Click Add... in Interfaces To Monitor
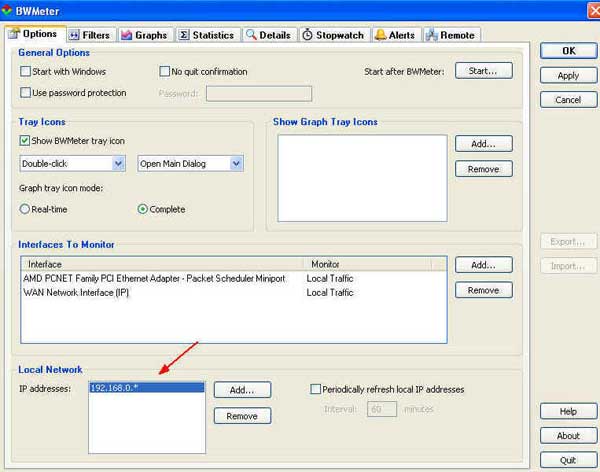Viewport: 600px width, 472px height. (x=484, y=265)
